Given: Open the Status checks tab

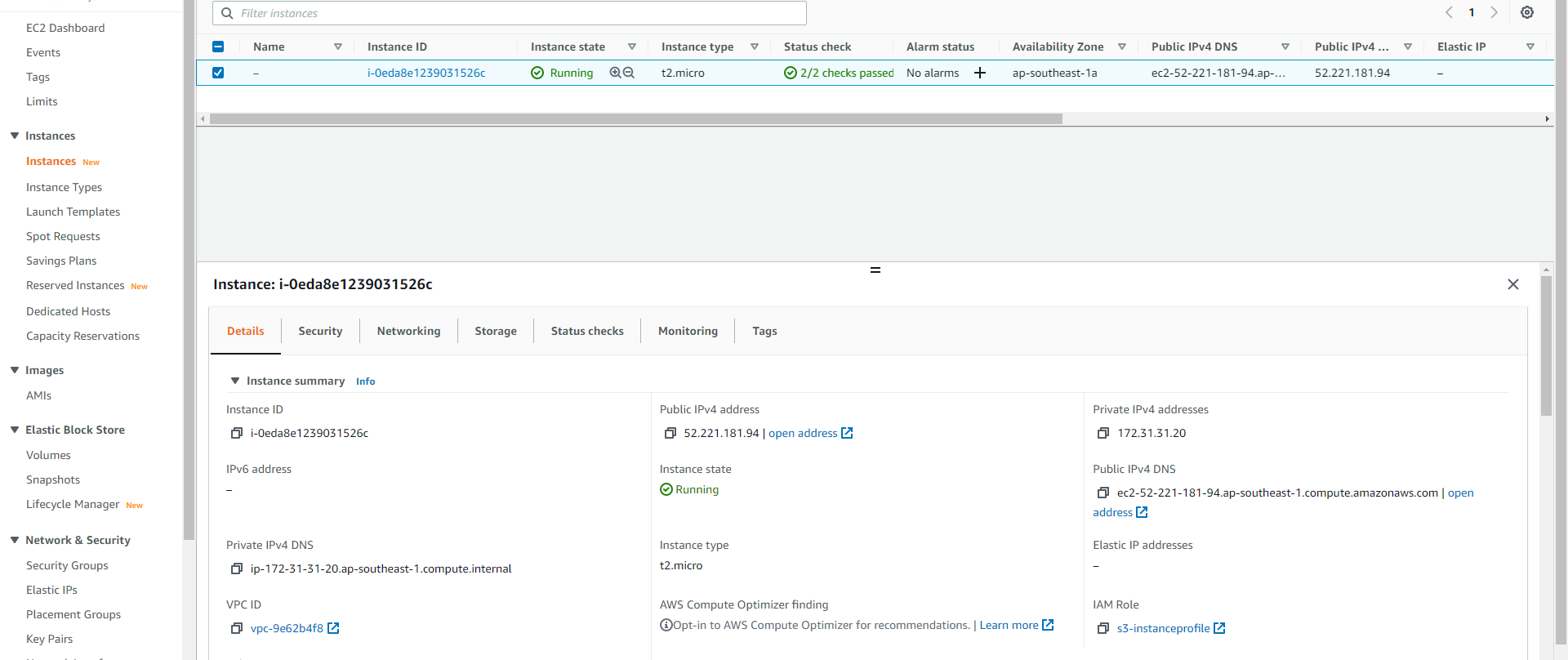Looking at the screenshot, I should coord(587,331).
